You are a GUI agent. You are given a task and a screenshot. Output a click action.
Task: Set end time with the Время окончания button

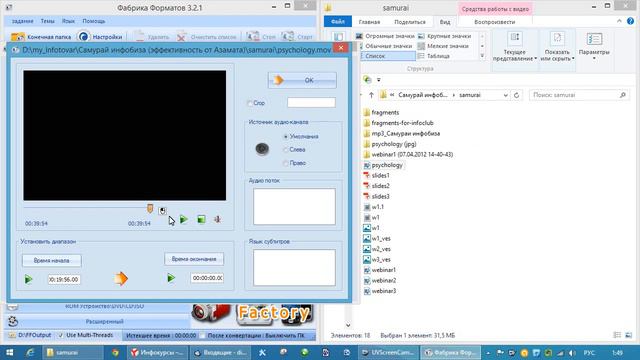point(194,259)
